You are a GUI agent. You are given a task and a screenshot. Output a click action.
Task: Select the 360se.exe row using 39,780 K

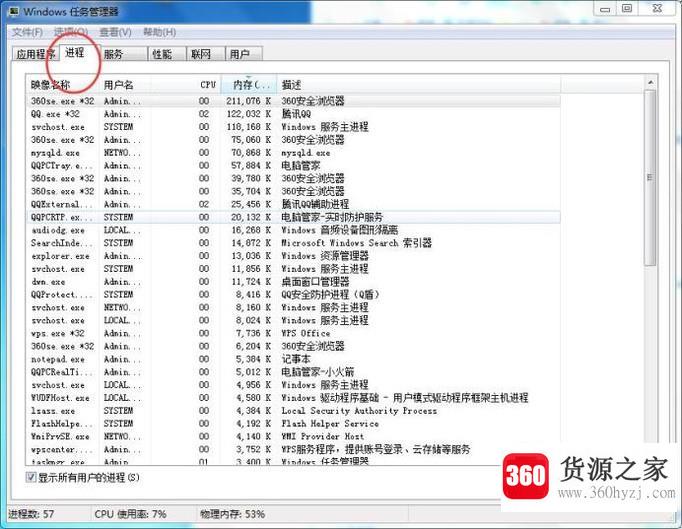tap(293, 178)
